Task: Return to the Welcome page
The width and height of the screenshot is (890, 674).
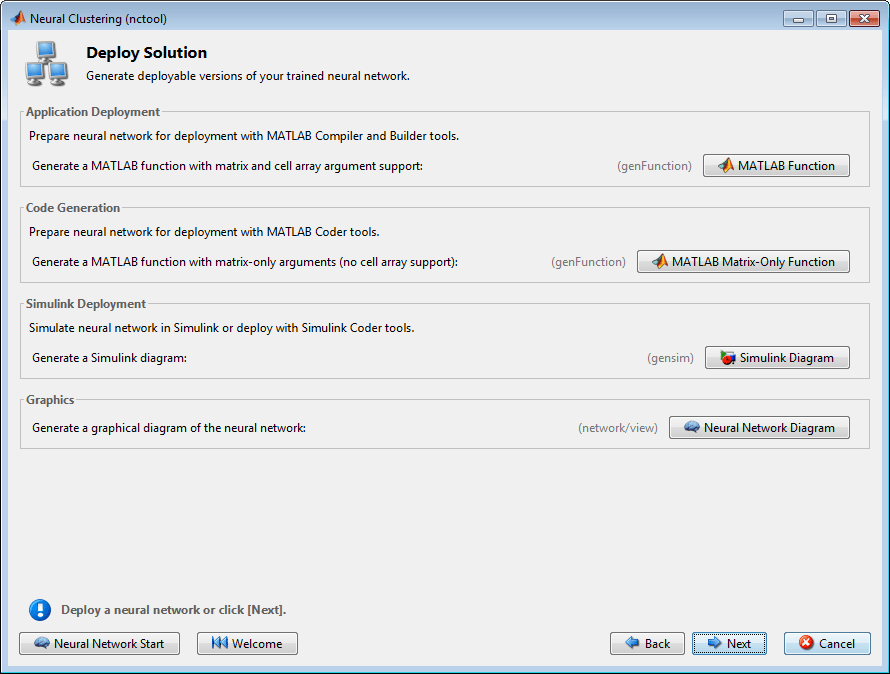Action: pos(247,644)
